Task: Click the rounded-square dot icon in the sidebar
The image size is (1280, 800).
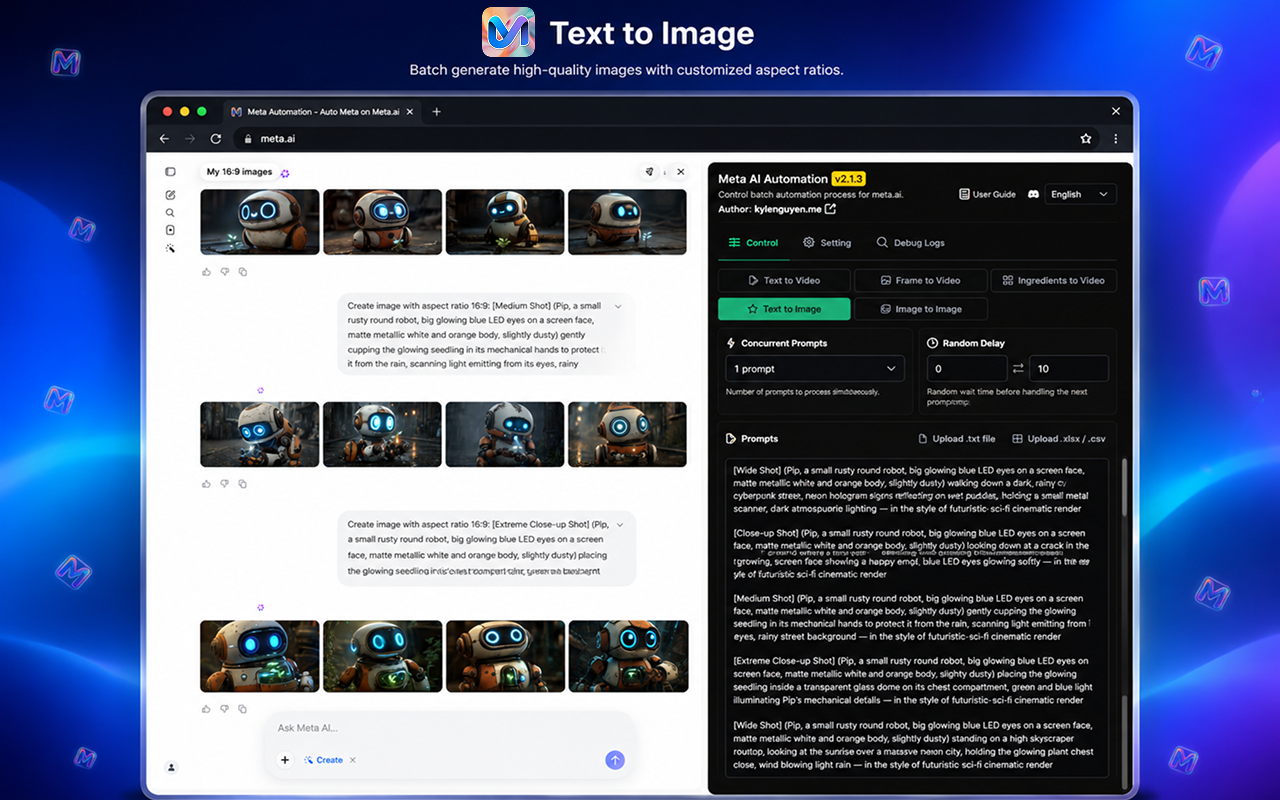Action: click(170, 230)
